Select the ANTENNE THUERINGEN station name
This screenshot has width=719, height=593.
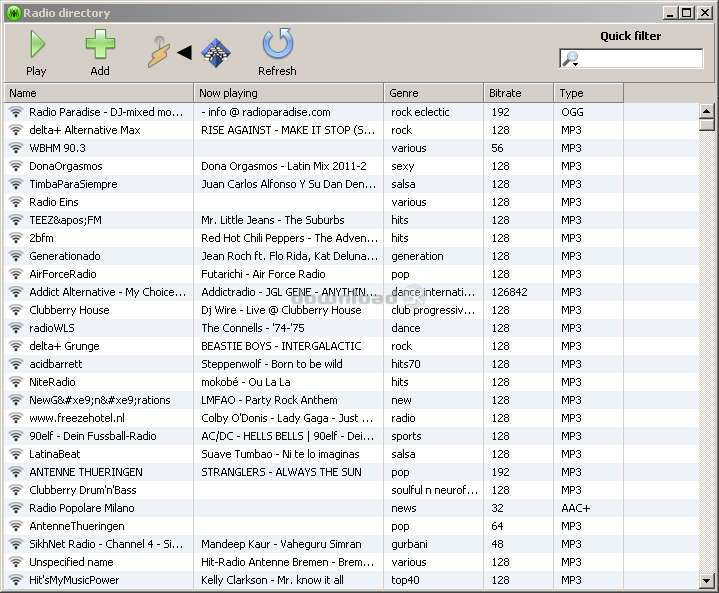pos(86,472)
